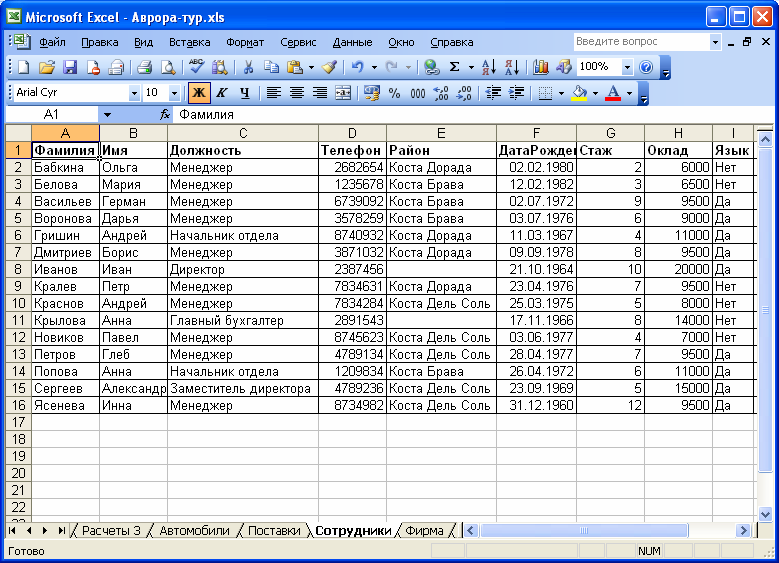Screen dimensions: 779x563
Task: Switch to the Автомобили sheet tab
Action: point(194,531)
